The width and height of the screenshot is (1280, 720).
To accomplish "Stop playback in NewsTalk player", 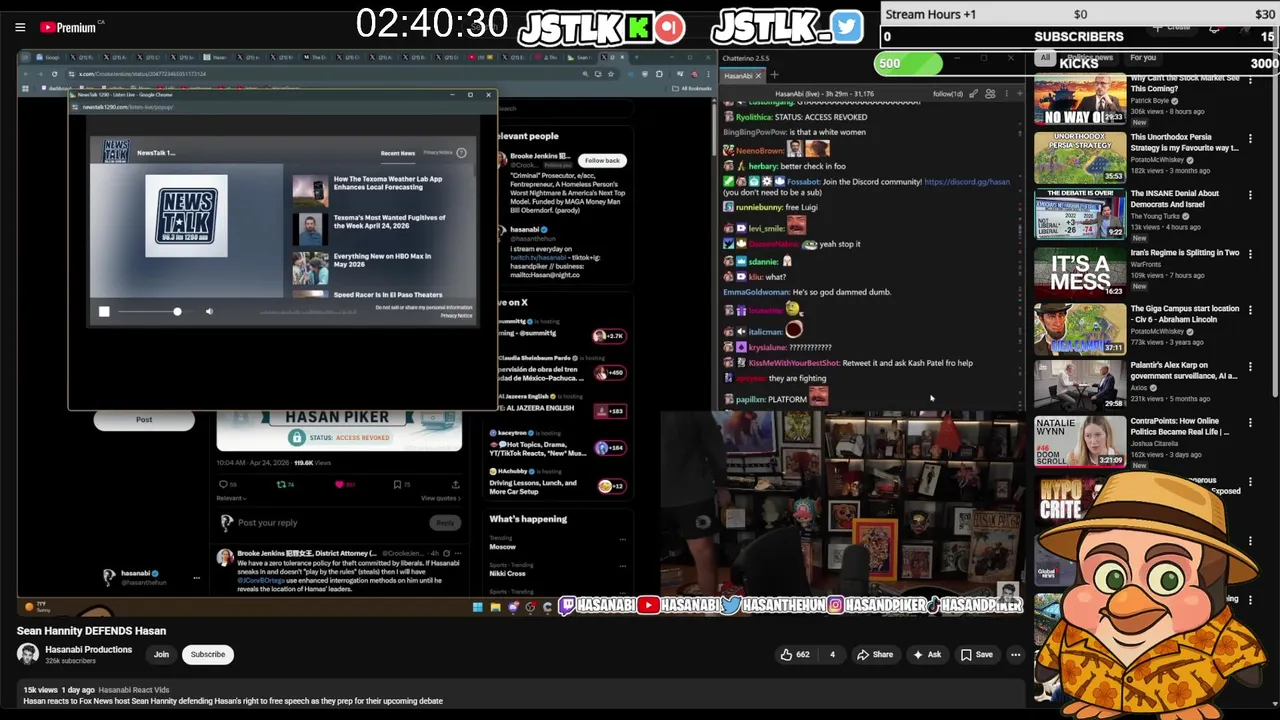I will point(104,312).
